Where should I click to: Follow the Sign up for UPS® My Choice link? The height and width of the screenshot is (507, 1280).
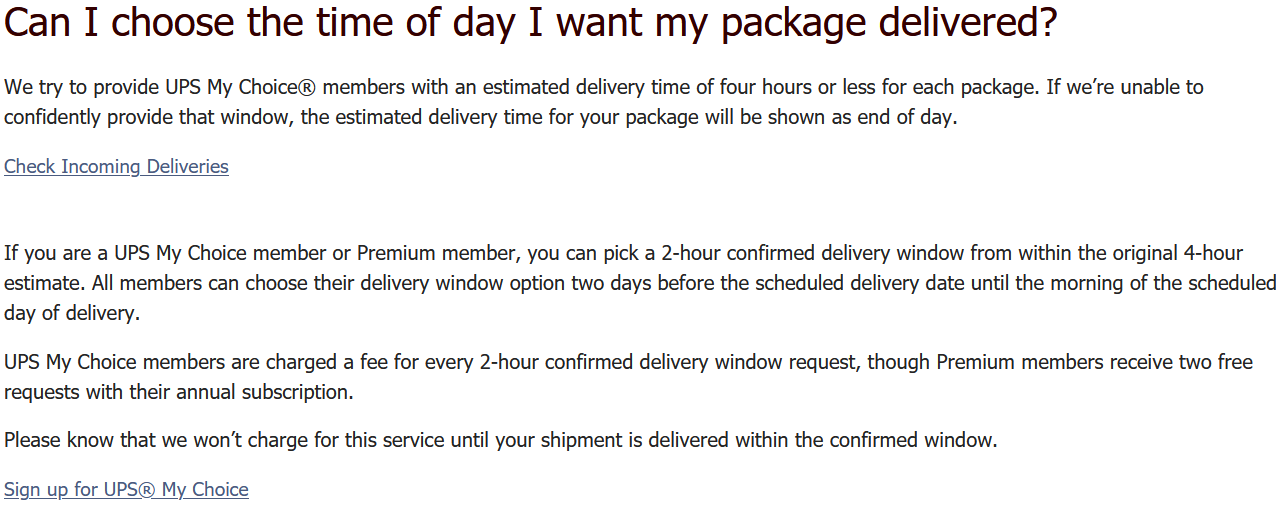tap(126, 489)
